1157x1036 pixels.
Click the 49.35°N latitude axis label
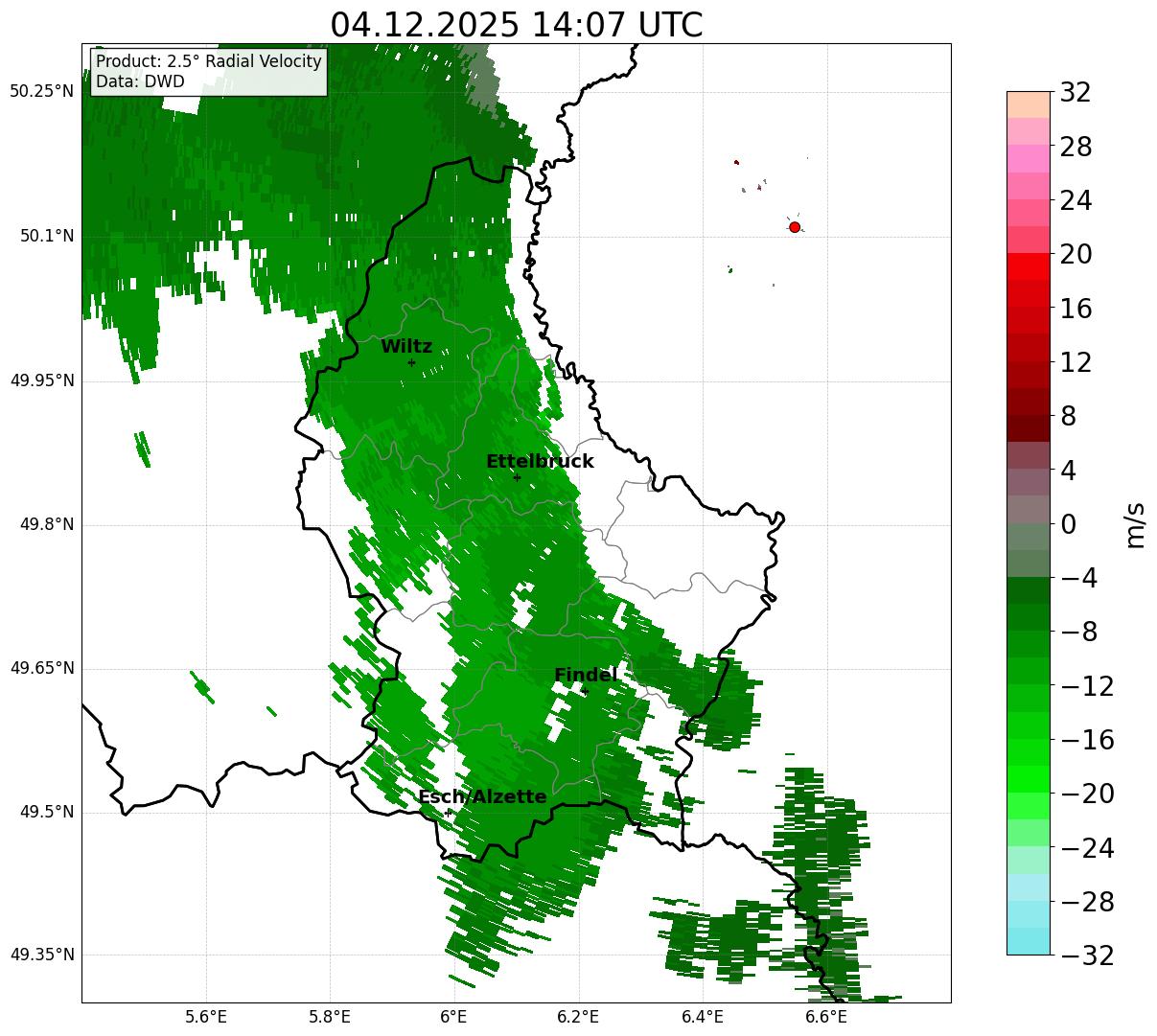pos(42,955)
